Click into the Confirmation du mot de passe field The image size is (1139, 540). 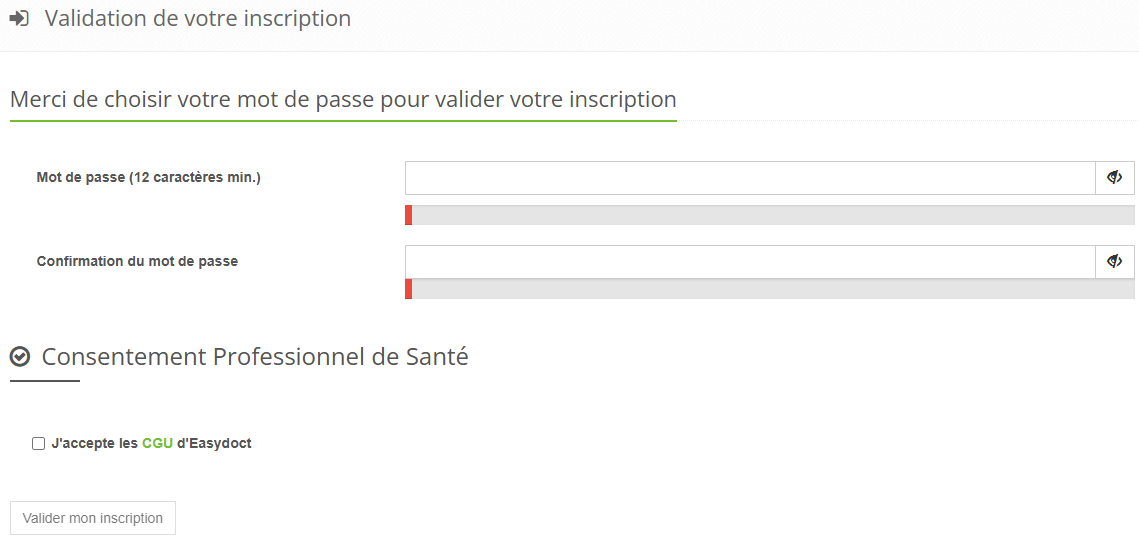click(750, 262)
